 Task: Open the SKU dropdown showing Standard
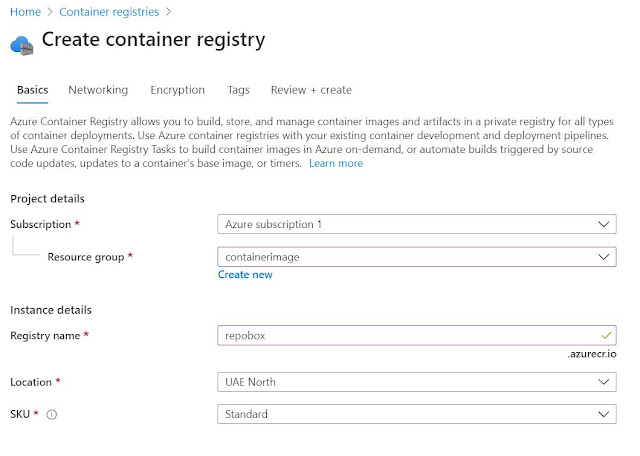pos(417,414)
